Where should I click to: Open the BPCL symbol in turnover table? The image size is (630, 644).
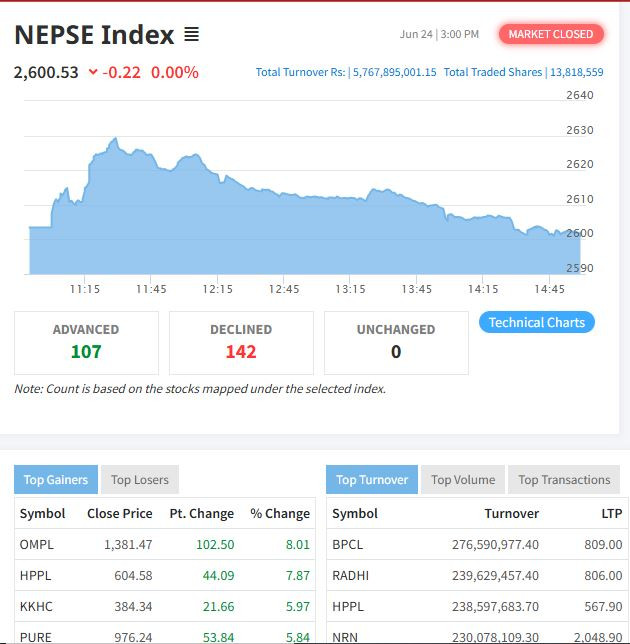[349, 545]
